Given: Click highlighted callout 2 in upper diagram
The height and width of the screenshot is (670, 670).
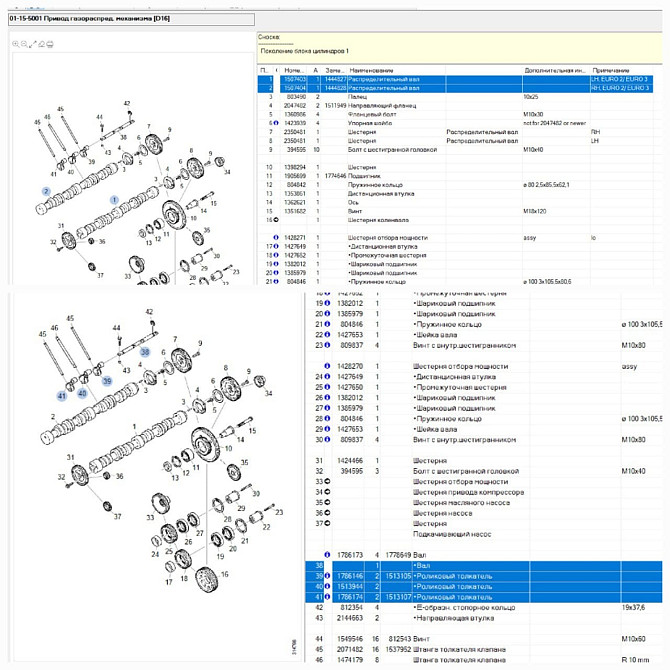Looking at the screenshot, I should click(46, 191).
